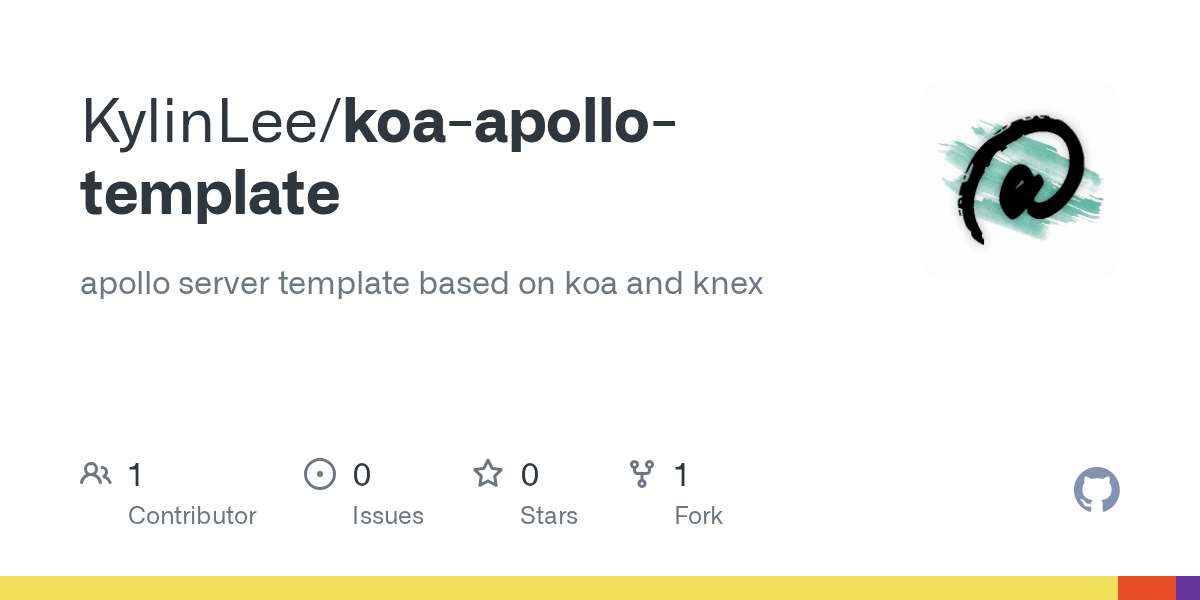Screen dimensions: 1200x600
Task: Select the repository description text
Action: [421, 283]
